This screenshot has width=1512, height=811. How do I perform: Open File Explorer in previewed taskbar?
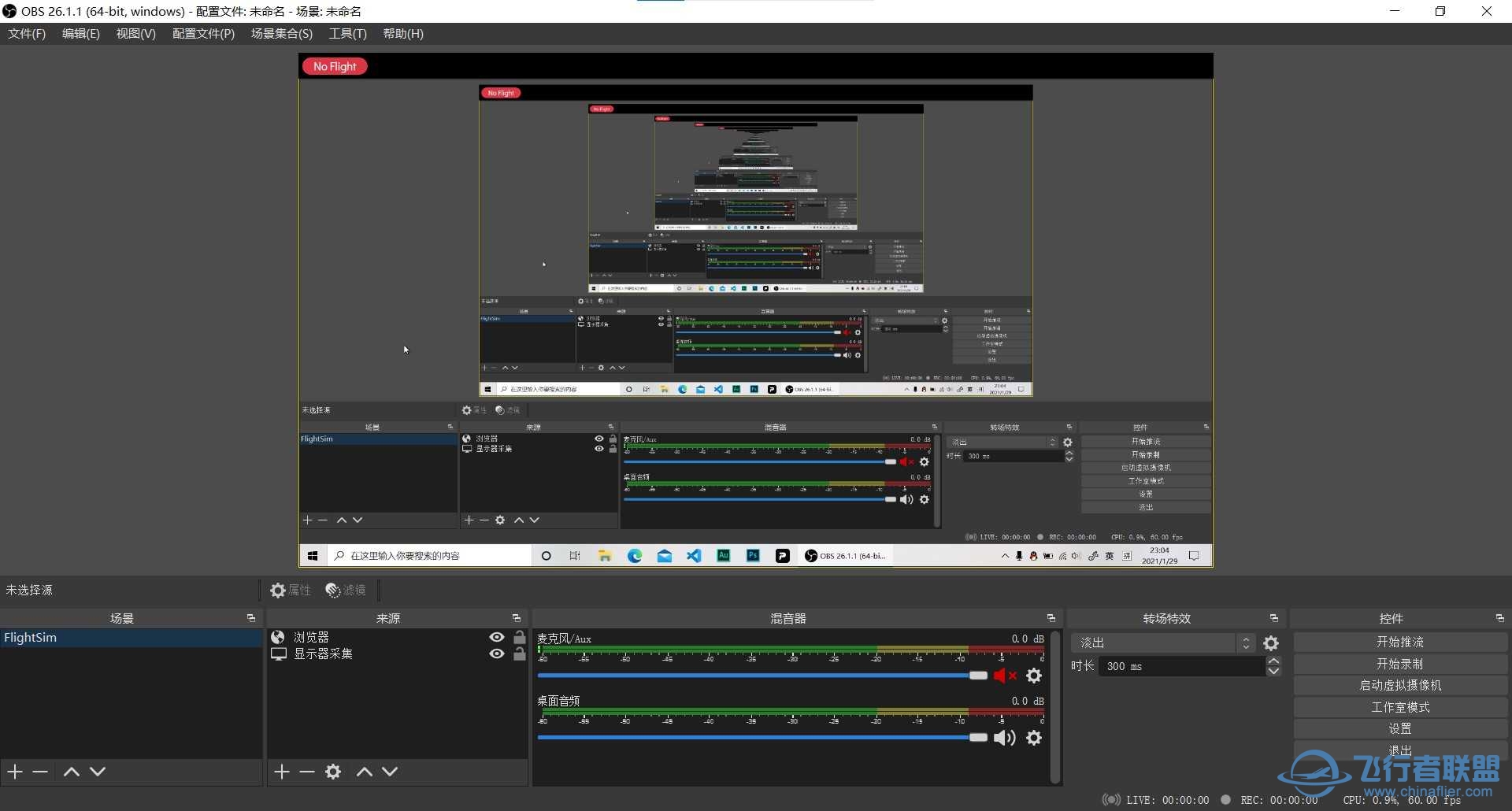pyautogui.click(x=605, y=556)
